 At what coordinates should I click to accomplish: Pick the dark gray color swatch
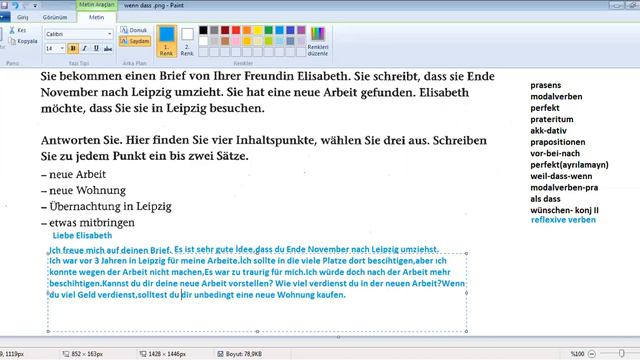pyautogui.click(x=214, y=30)
